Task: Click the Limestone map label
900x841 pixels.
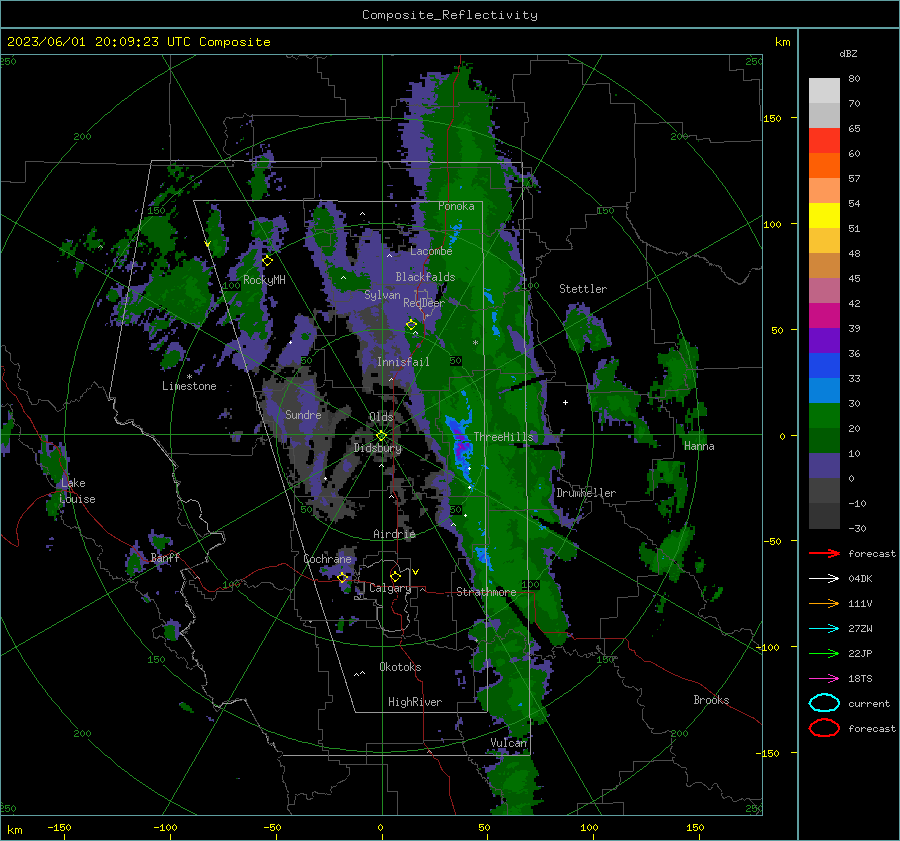Action: (189, 386)
